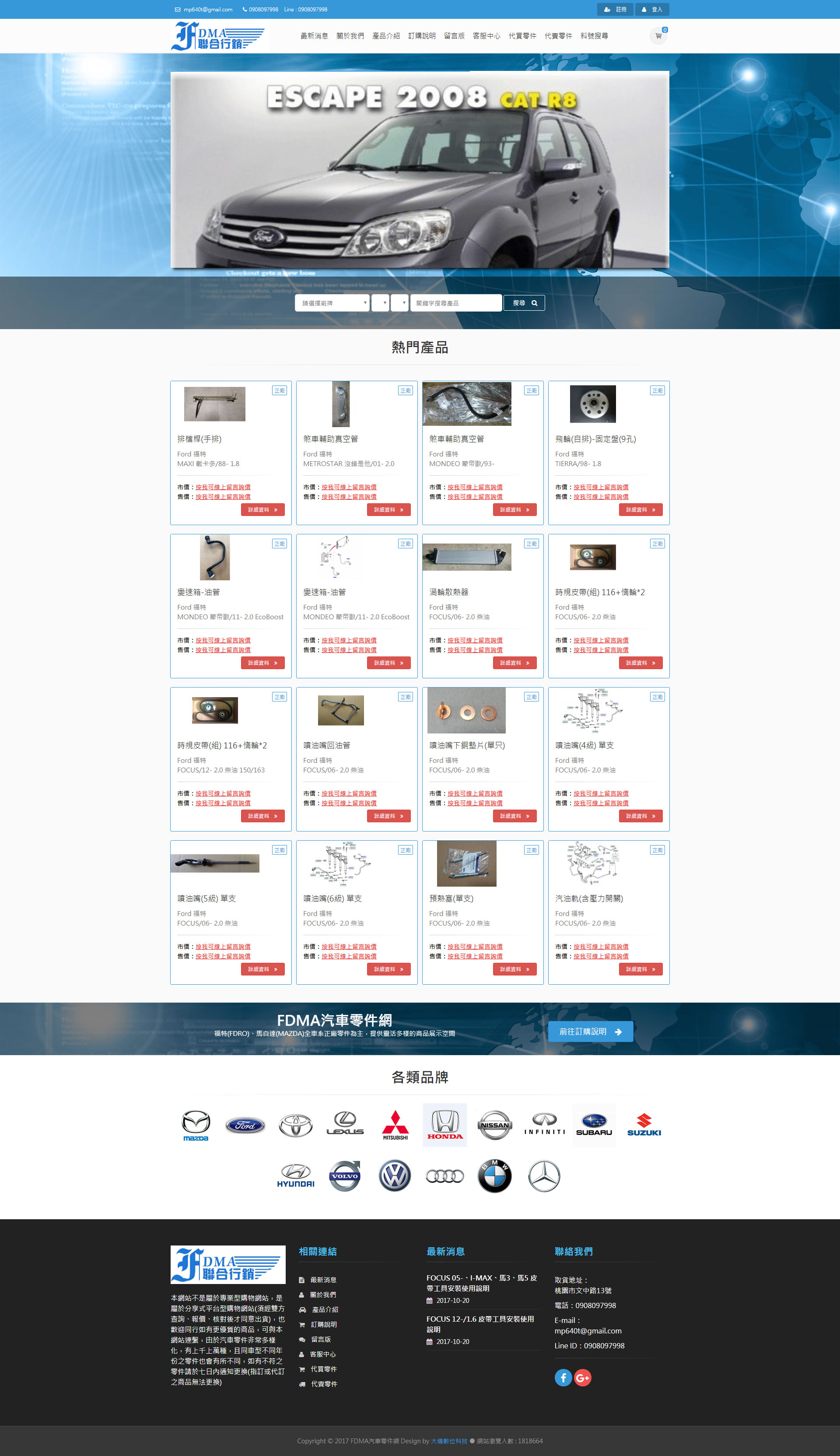Click the FDMA logo in footer

(228, 1264)
